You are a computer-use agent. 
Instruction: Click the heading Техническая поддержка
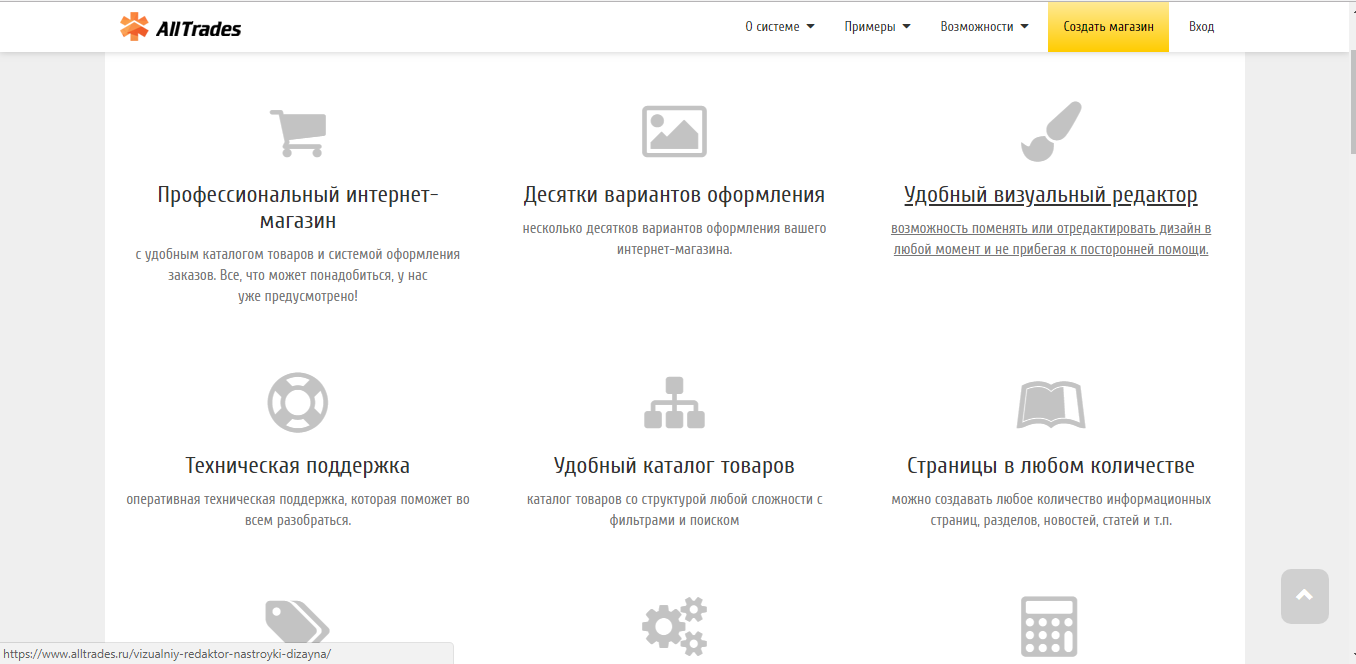(x=296, y=464)
